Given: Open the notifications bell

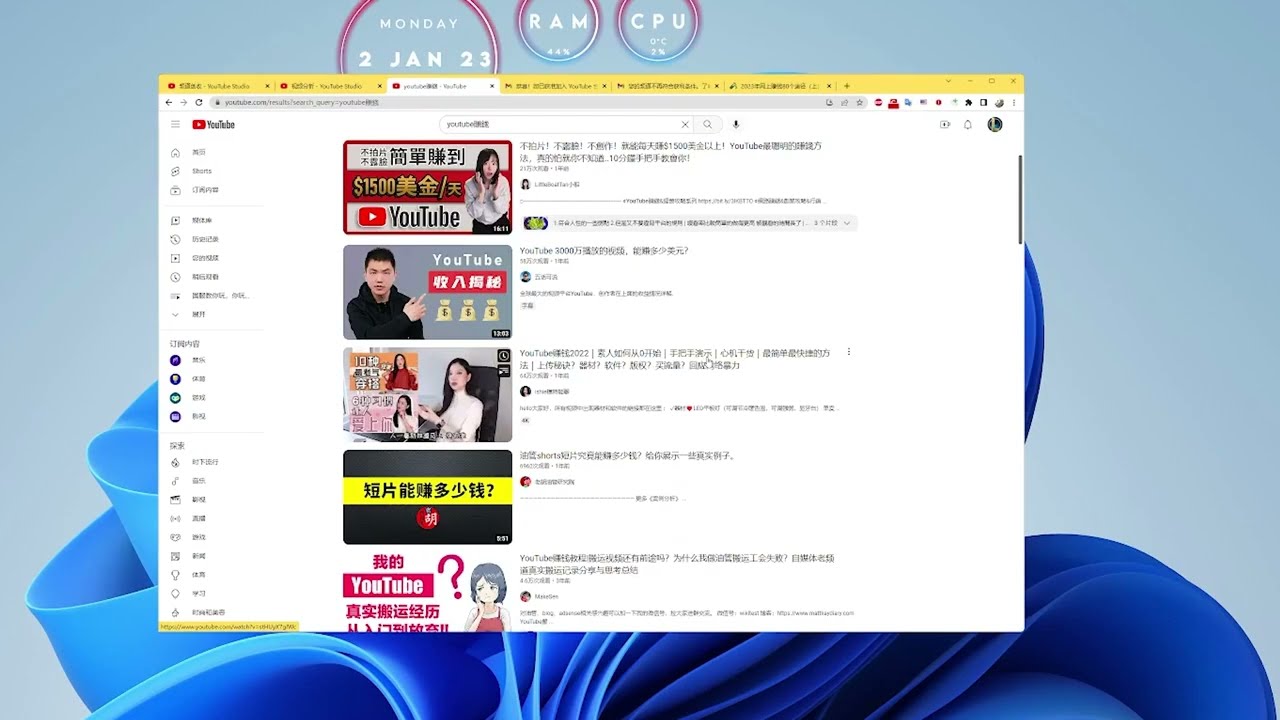Looking at the screenshot, I should tap(967, 124).
